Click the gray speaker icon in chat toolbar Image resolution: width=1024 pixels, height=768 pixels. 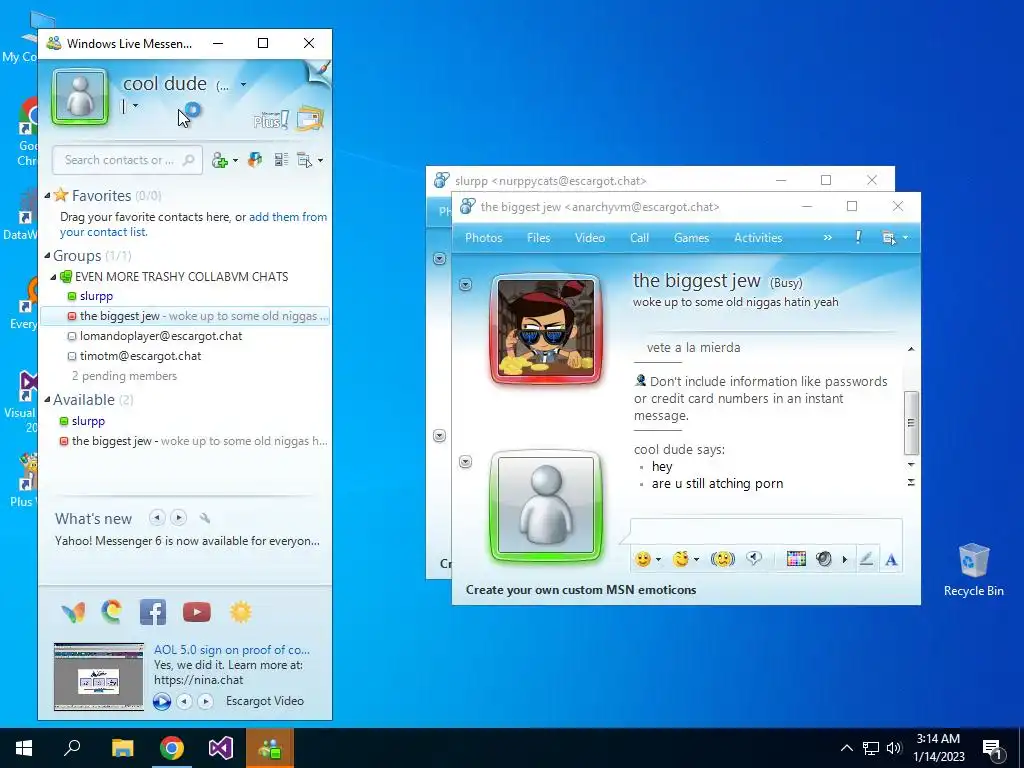tap(824, 559)
